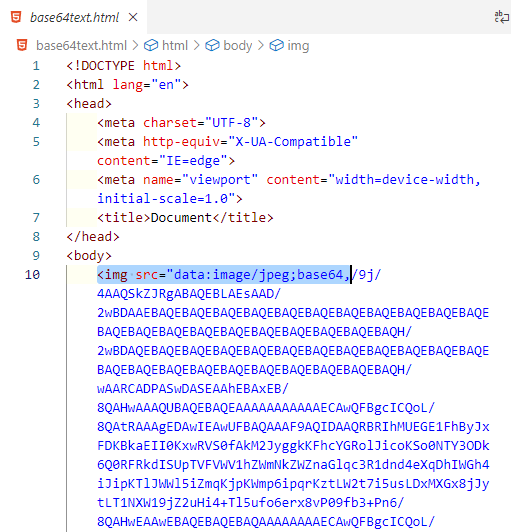Click the line starting 8QAHwAAAQUBAQEBAQEA
511x532 pixels.
coord(266,407)
